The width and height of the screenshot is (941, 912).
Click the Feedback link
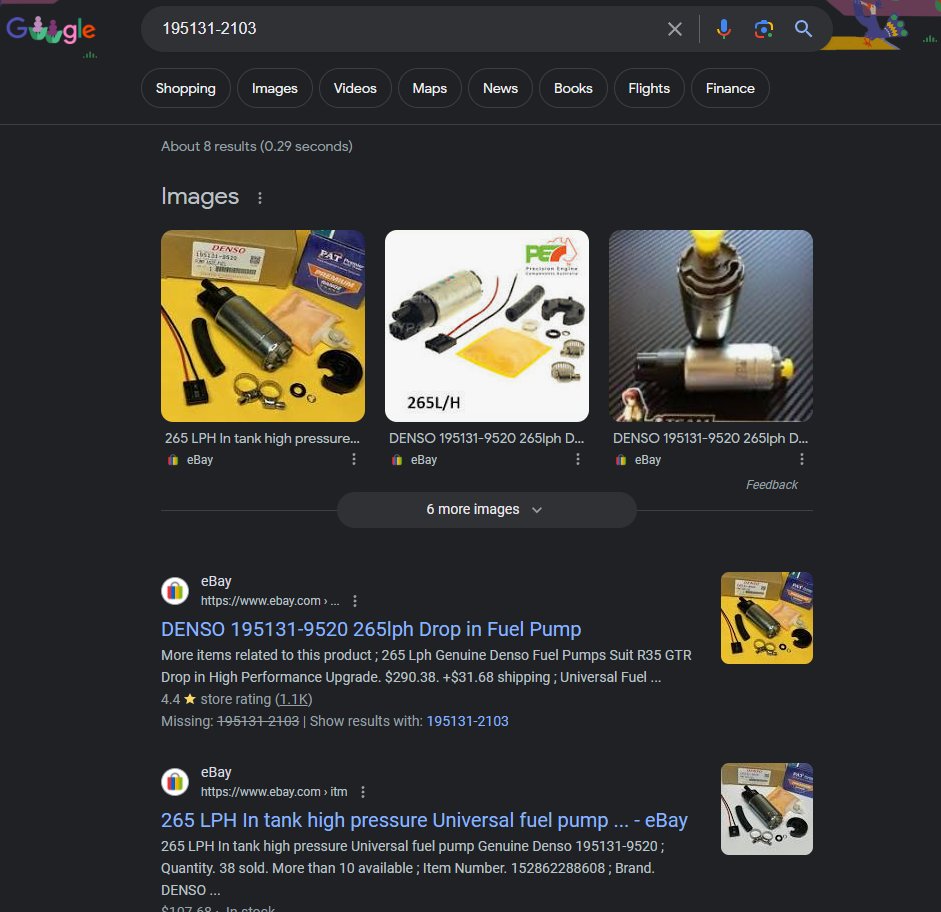click(772, 485)
